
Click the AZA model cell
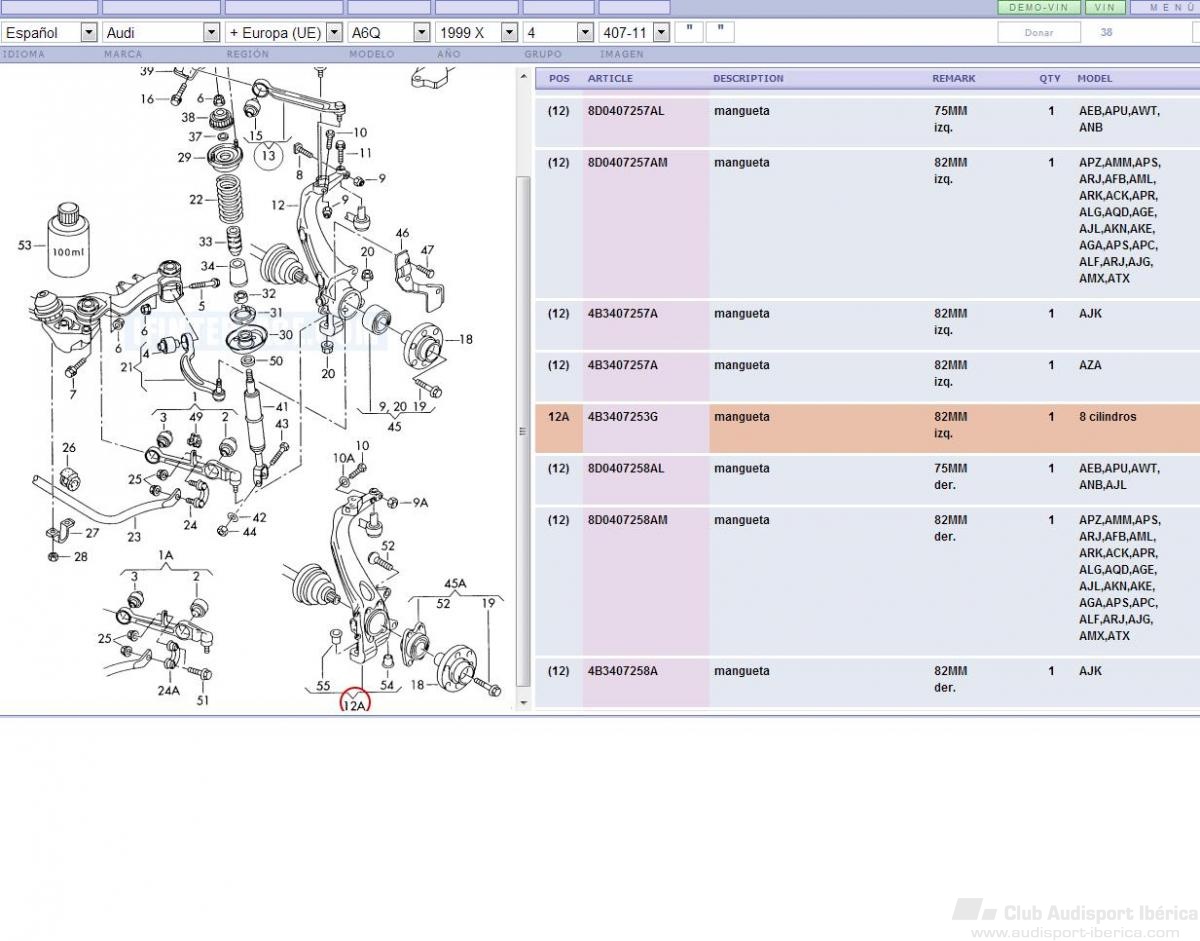pyautogui.click(x=1090, y=366)
